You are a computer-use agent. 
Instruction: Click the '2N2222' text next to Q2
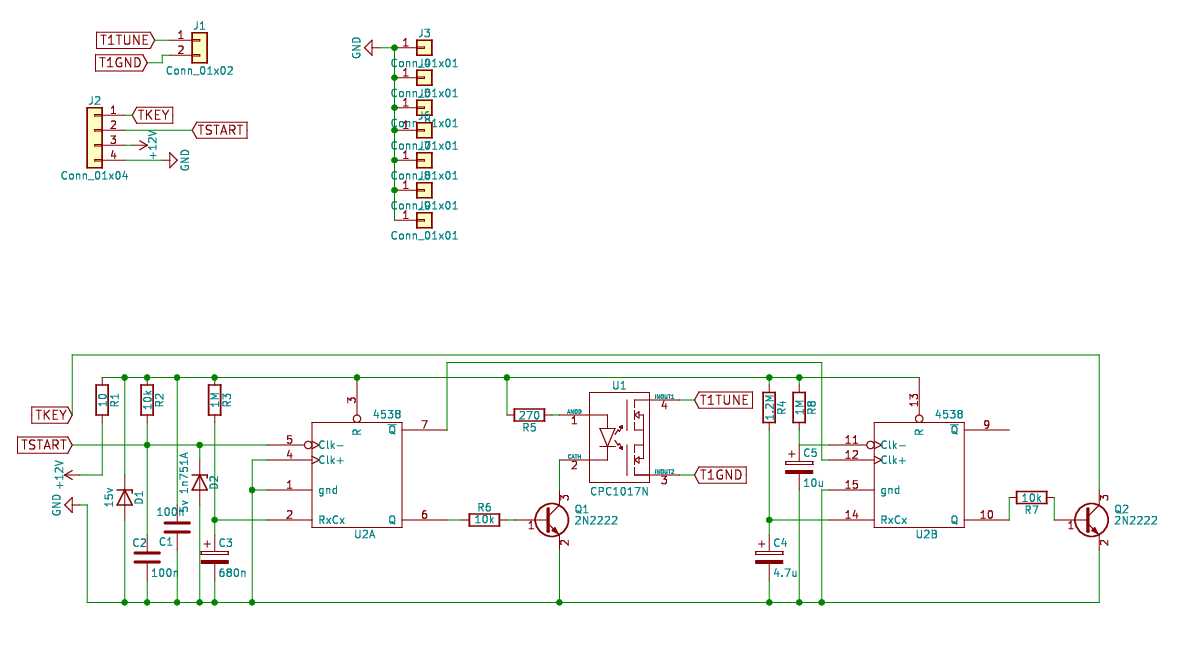1136,521
